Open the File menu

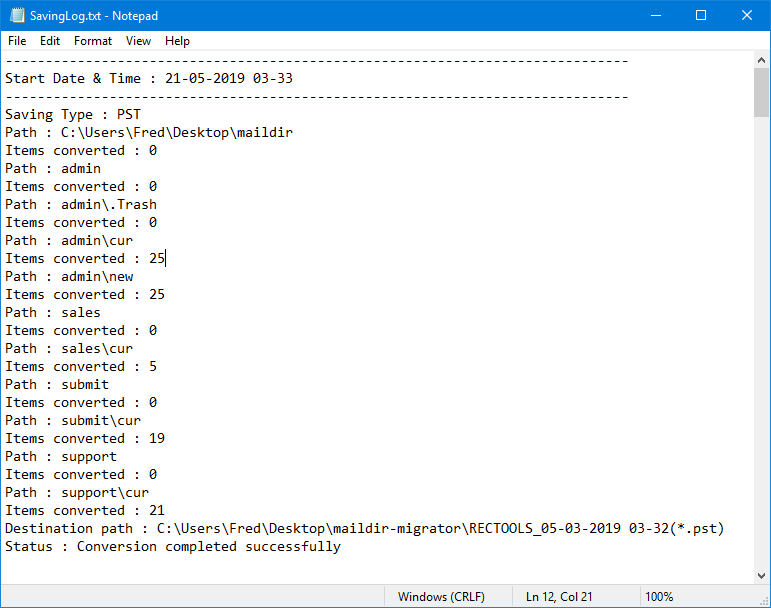17,41
